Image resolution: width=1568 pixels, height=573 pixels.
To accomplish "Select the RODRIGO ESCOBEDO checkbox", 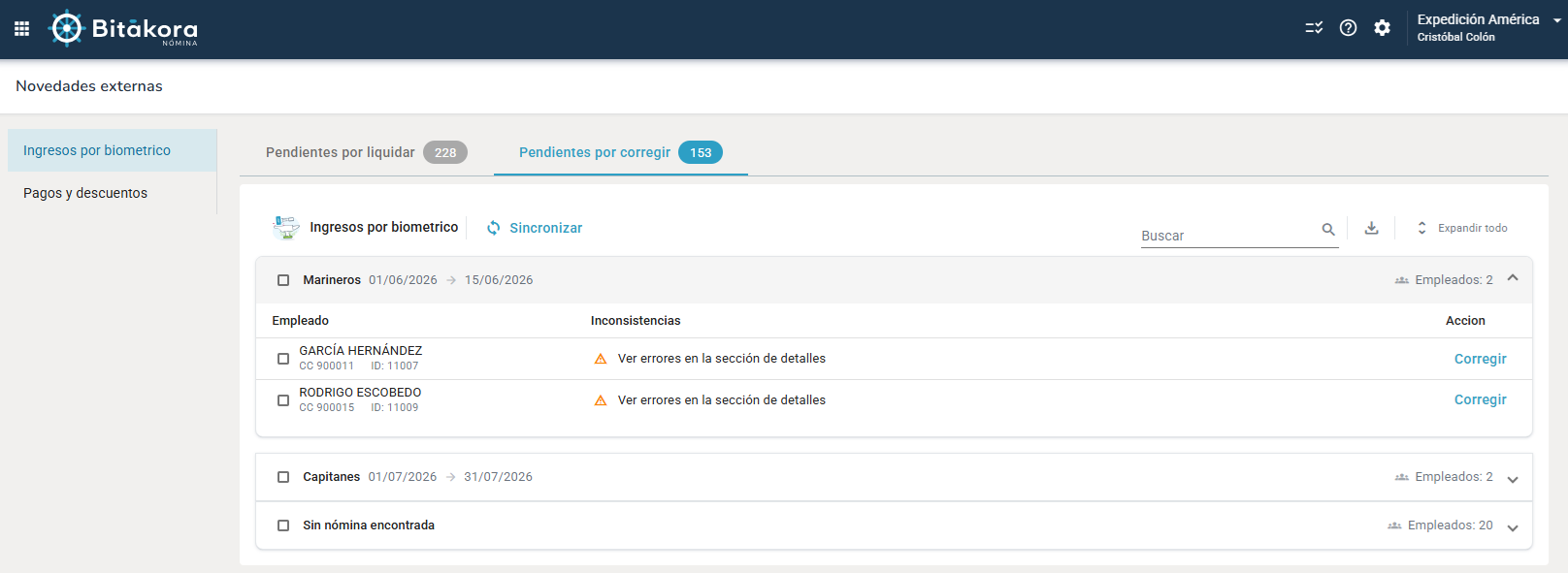I will pyautogui.click(x=283, y=400).
